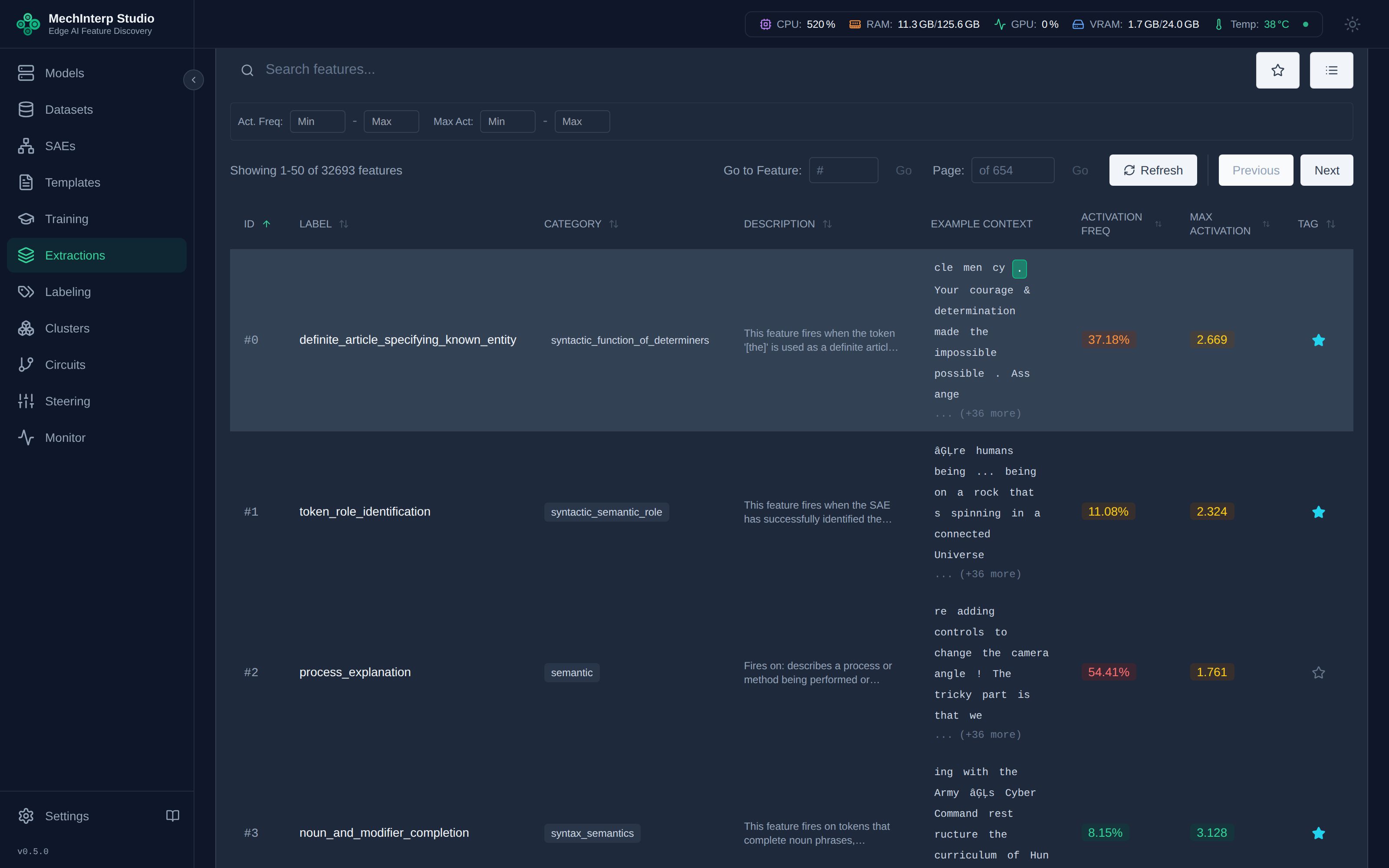Click label process_explanation
The image size is (1389, 868).
coord(355,672)
